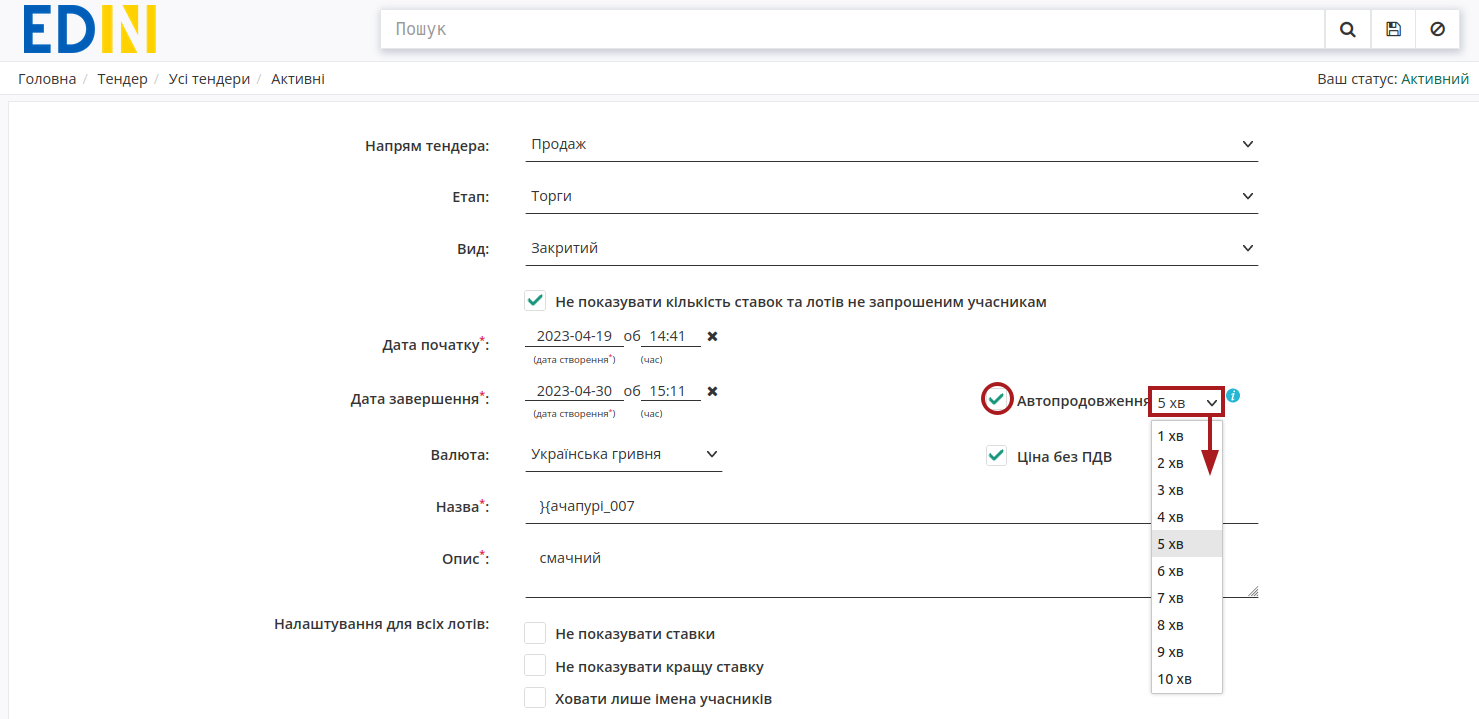The image size is (1479, 719).
Task: Select '4 хв' from the list
Action: click(1187, 517)
